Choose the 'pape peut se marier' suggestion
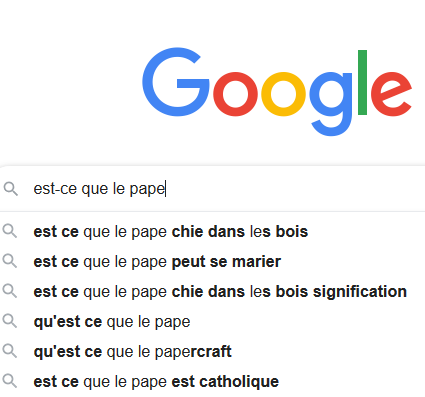The height and width of the screenshot is (397, 425). pos(212,261)
